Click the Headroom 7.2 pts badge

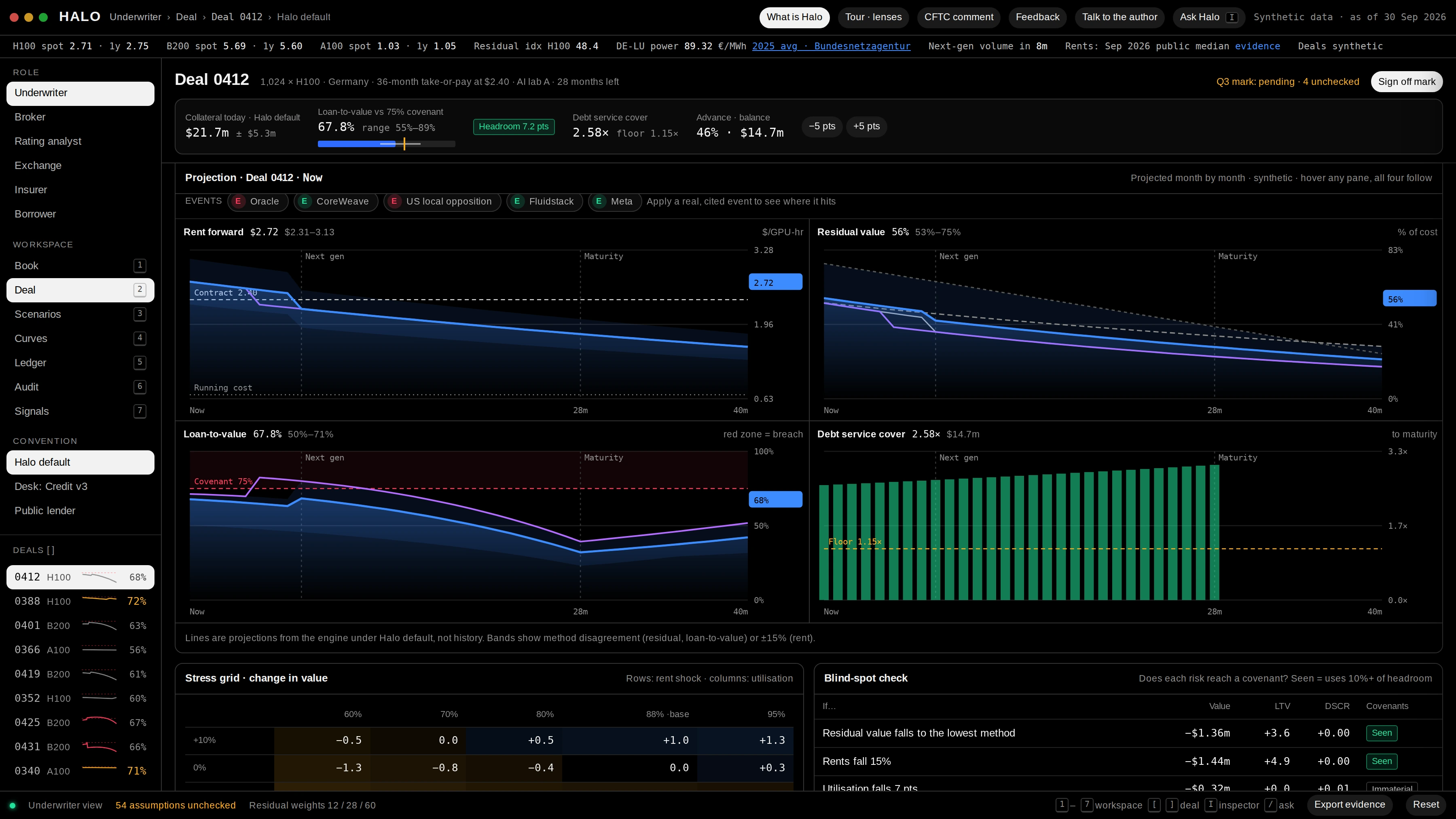coord(513,127)
